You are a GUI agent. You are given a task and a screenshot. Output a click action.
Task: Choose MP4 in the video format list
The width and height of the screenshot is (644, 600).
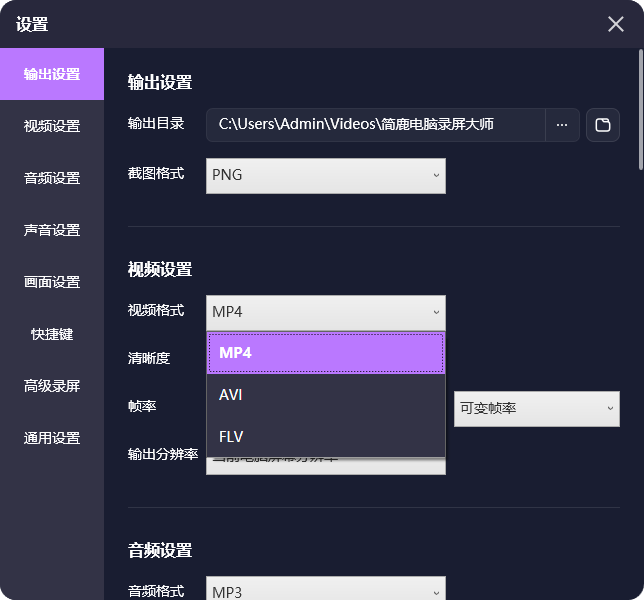[x=326, y=353]
